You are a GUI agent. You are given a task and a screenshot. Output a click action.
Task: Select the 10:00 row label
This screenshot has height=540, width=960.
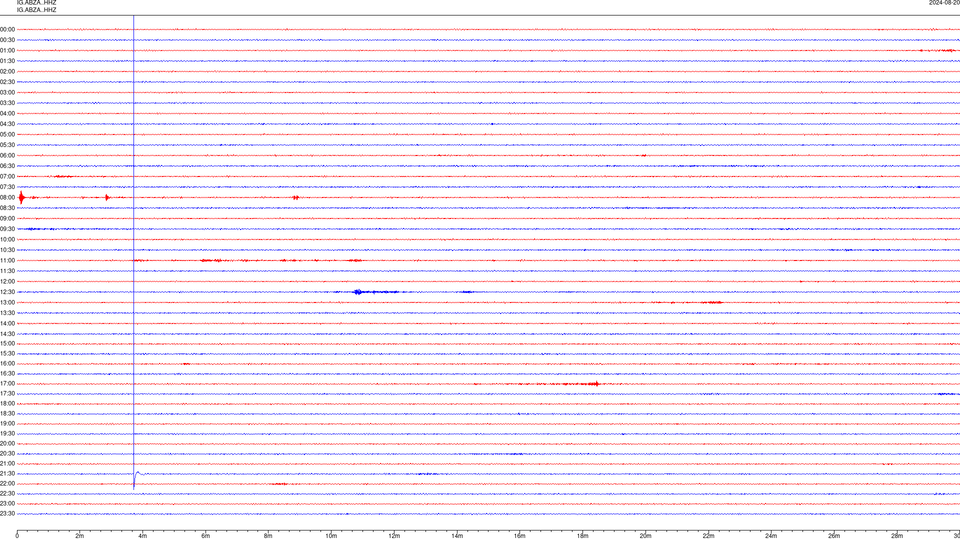[7, 239]
